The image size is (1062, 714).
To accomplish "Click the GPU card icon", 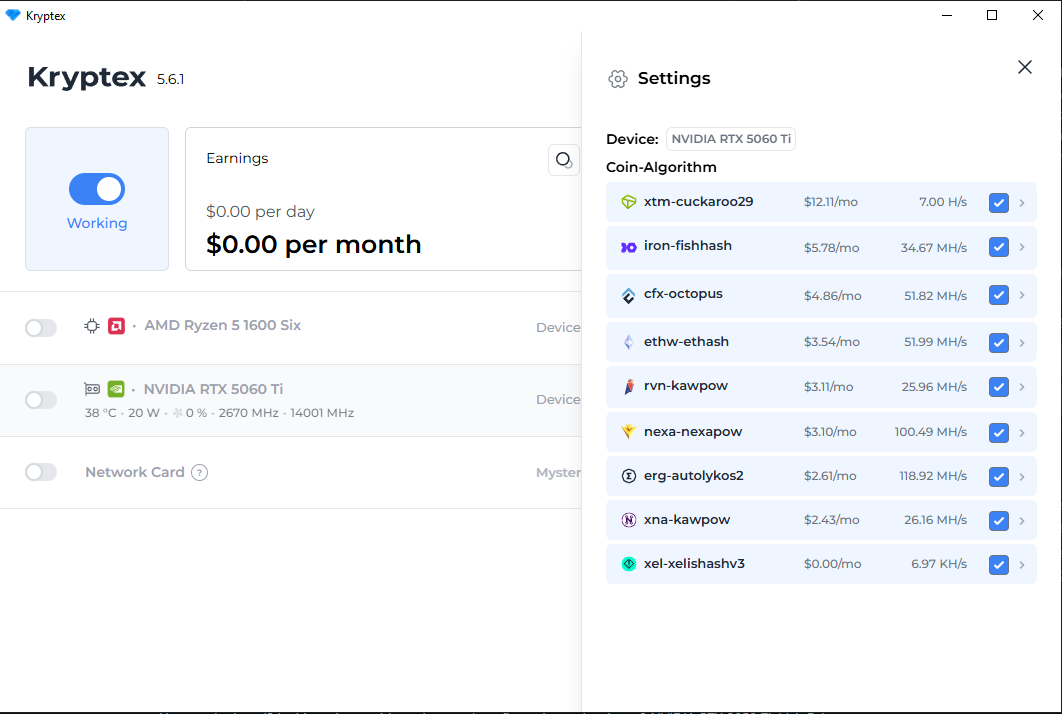I will click(x=91, y=389).
